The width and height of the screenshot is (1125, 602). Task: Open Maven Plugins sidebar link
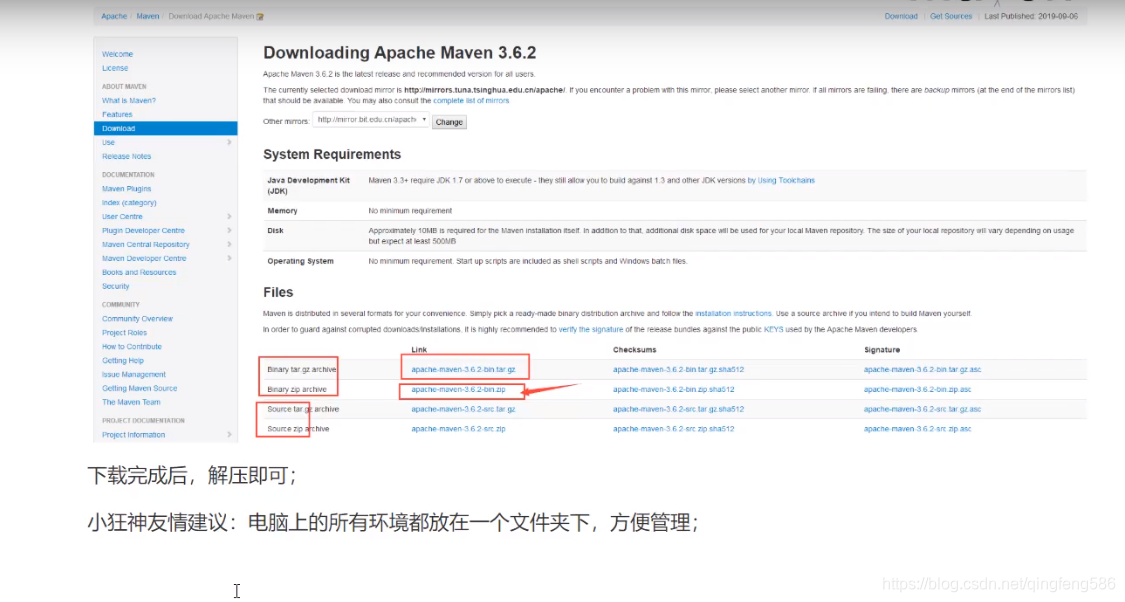coord(126,189)
